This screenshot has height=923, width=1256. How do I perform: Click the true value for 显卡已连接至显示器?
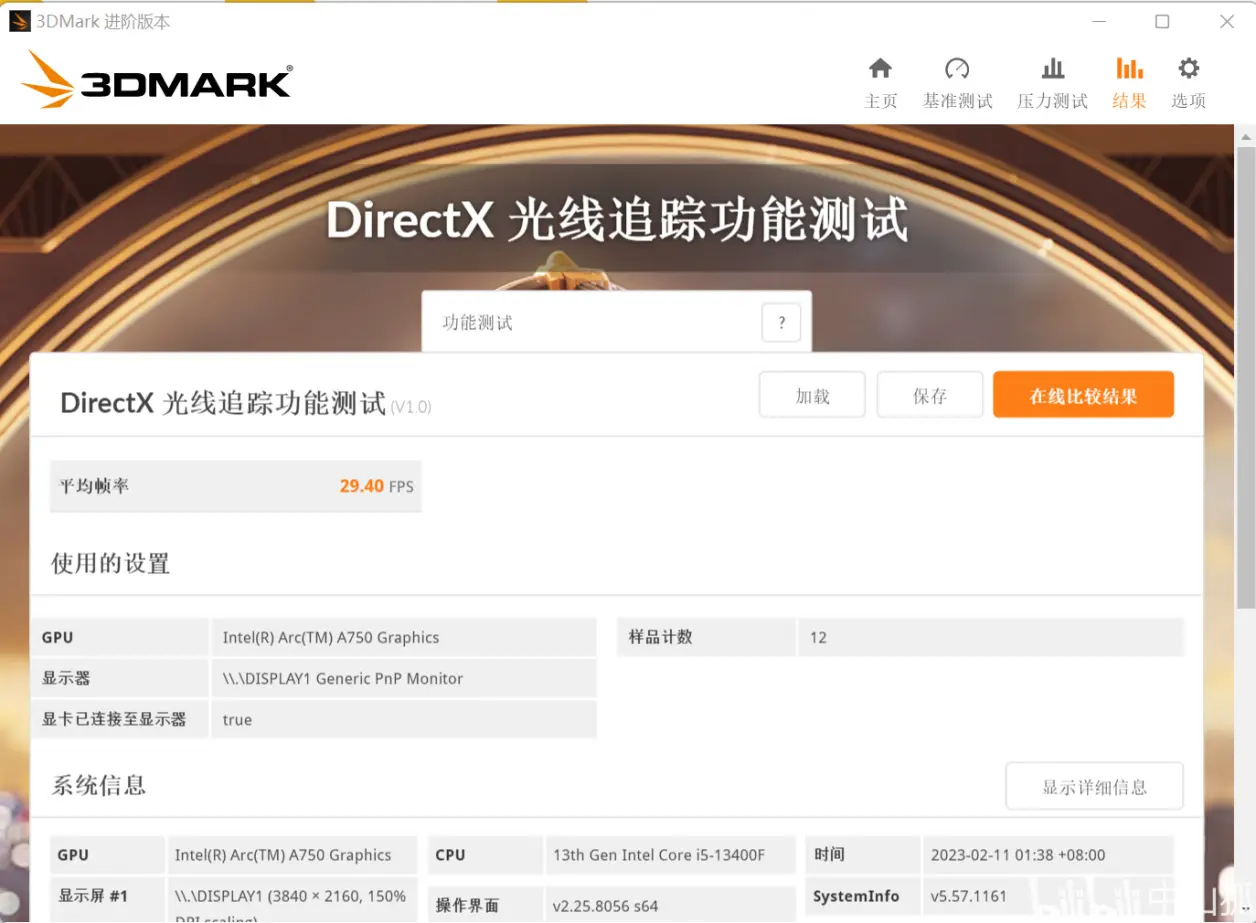[237, 720]
